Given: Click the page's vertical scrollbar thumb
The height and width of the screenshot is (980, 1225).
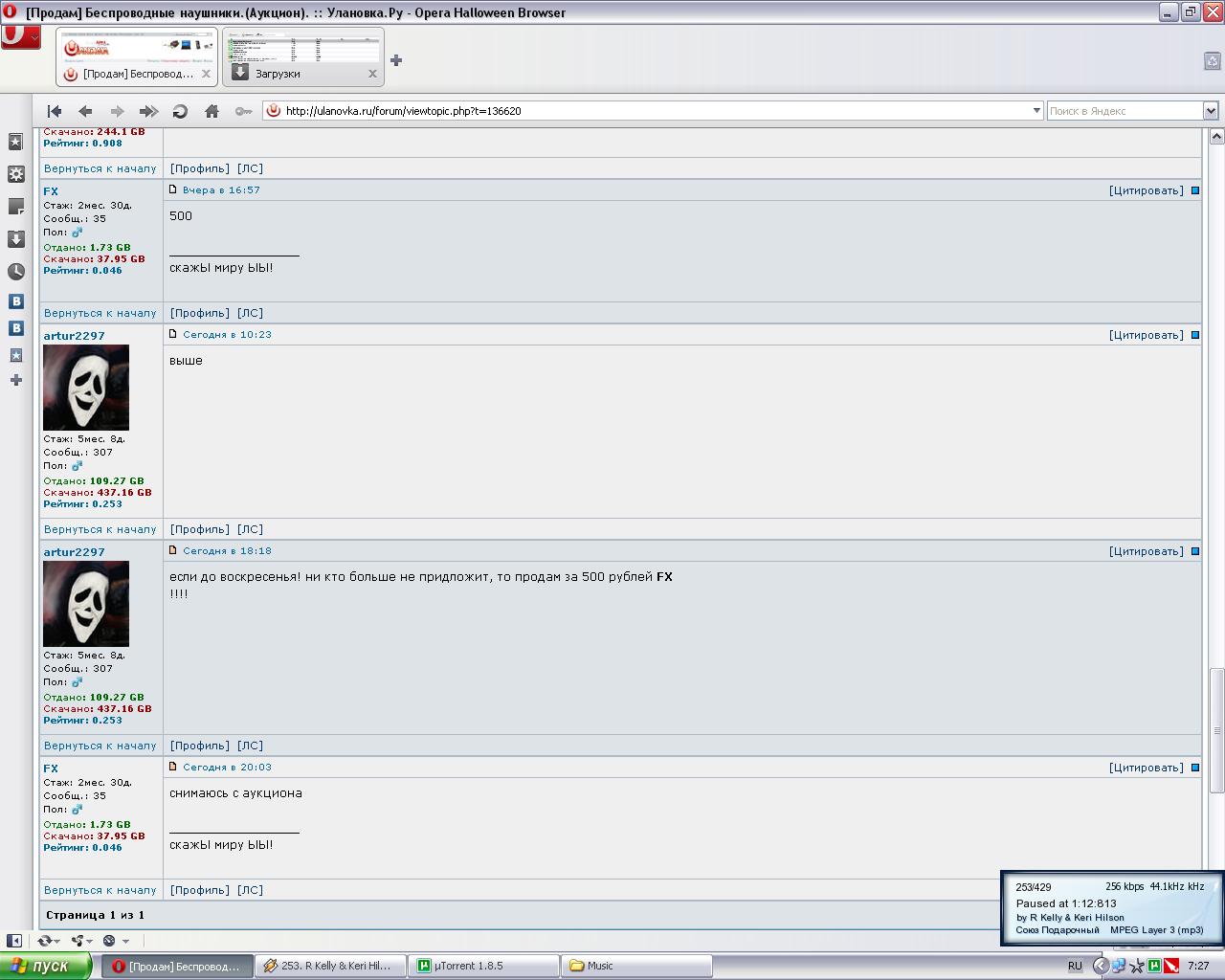Looking at the screenshot, I should pos(1216,729).
